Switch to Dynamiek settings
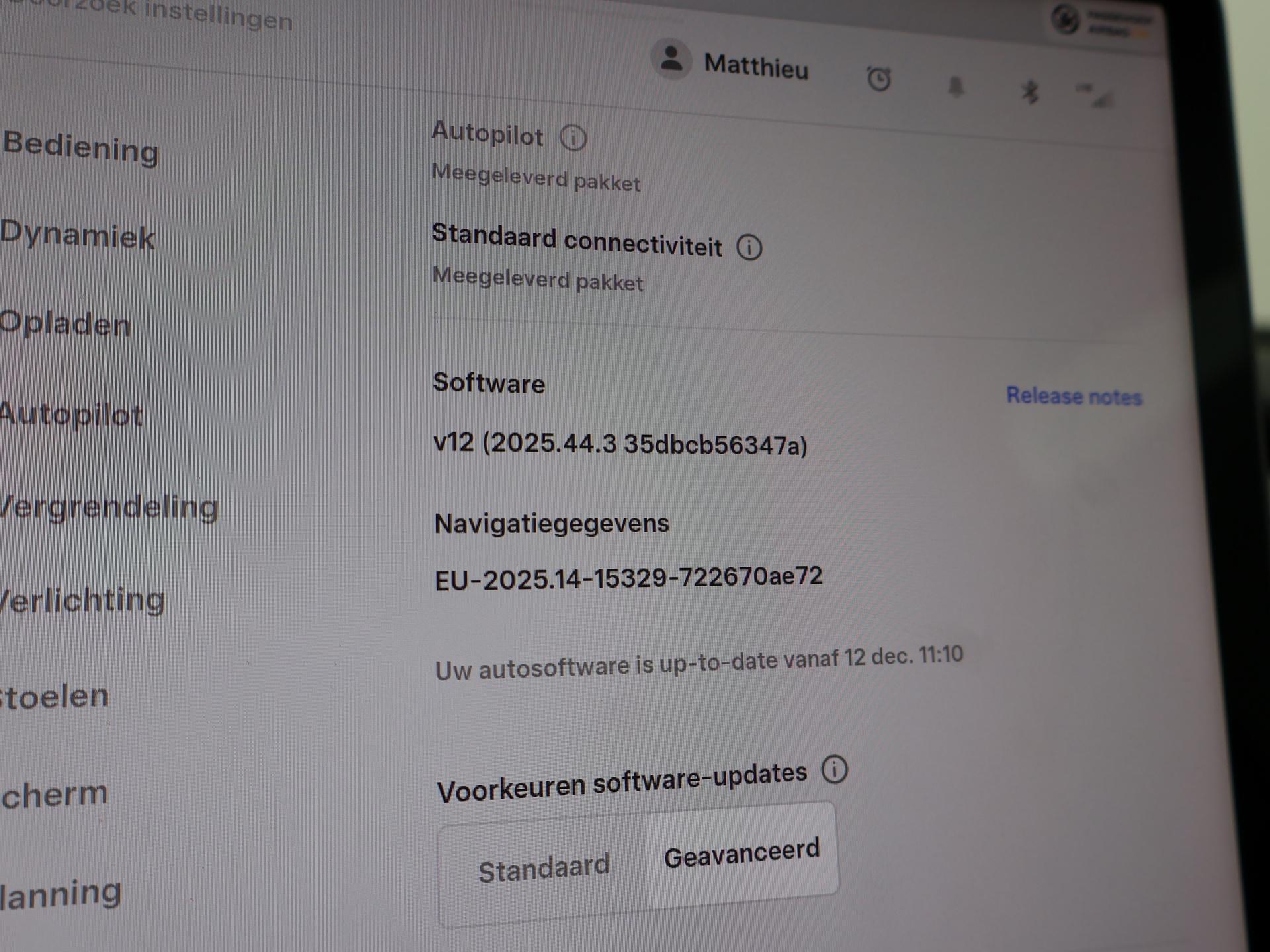 (x=77, y=235)
